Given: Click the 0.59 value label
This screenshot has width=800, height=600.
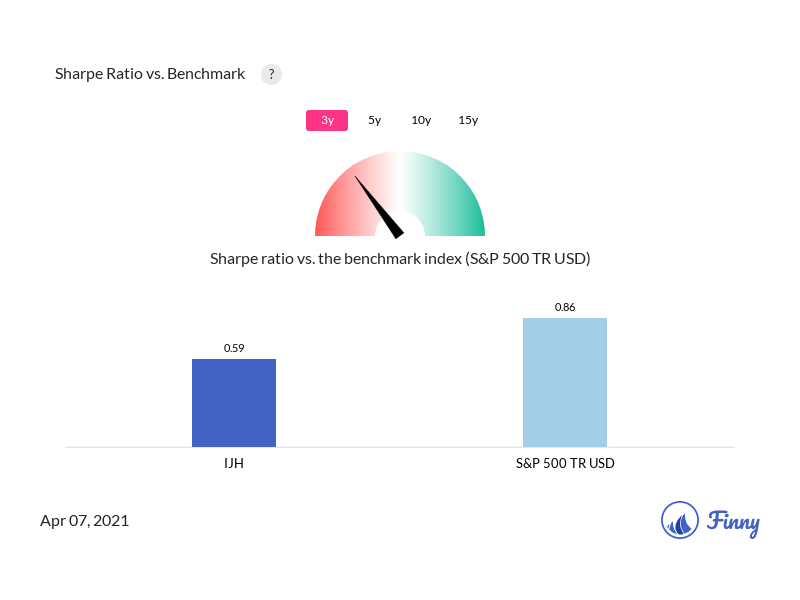Looking at the screenshot, I should 234,348.
